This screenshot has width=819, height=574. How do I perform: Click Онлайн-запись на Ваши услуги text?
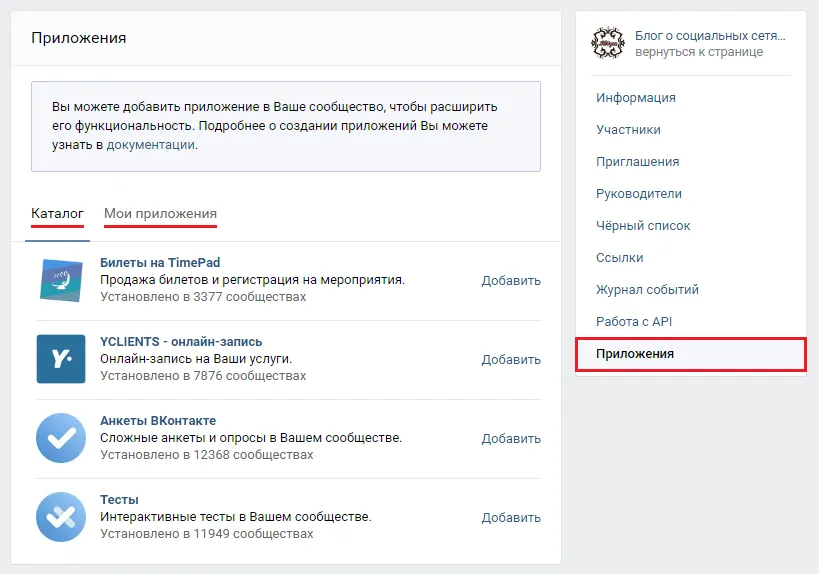click(196, 359)
